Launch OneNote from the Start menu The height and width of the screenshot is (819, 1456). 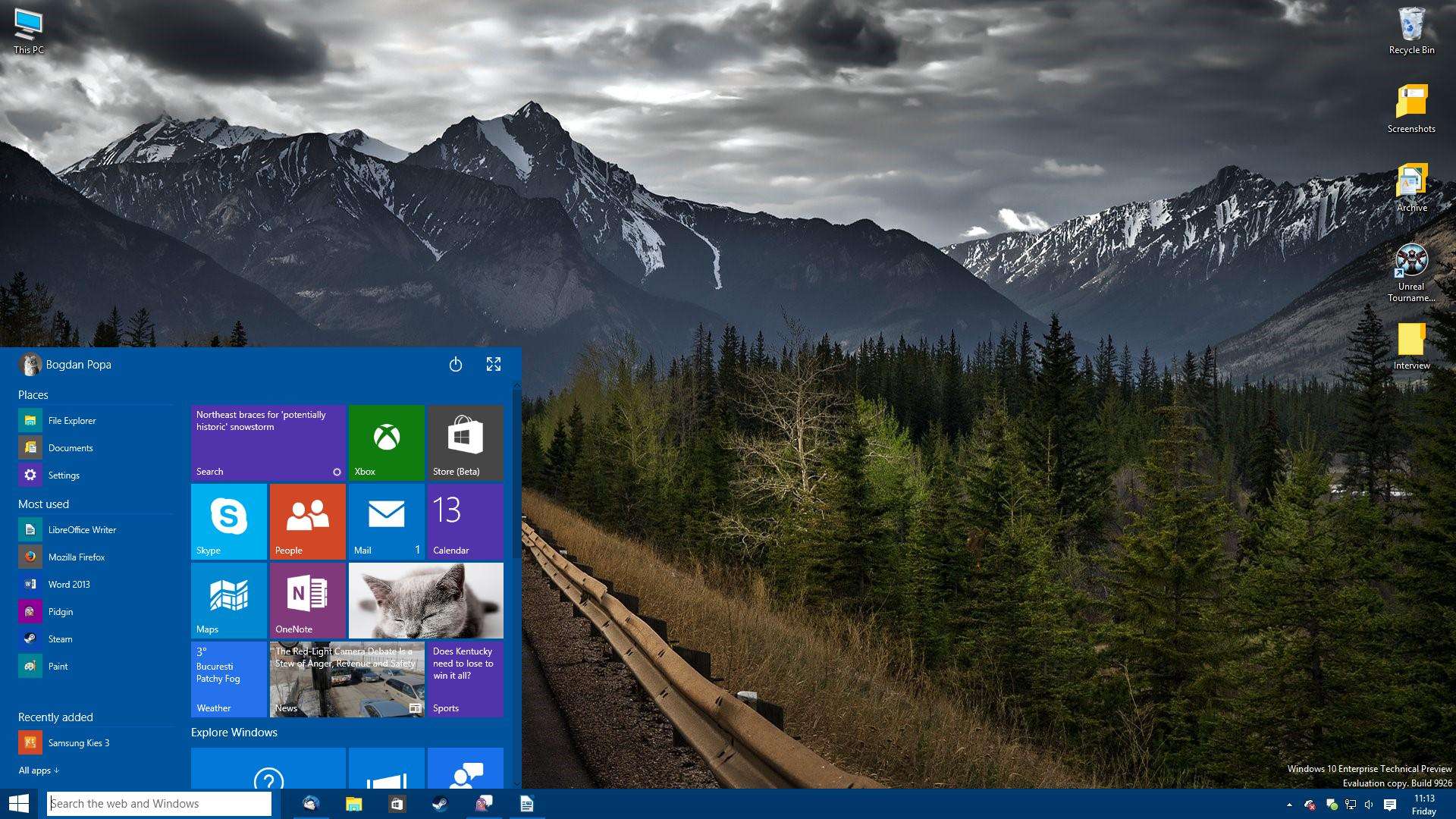(307, 600)
